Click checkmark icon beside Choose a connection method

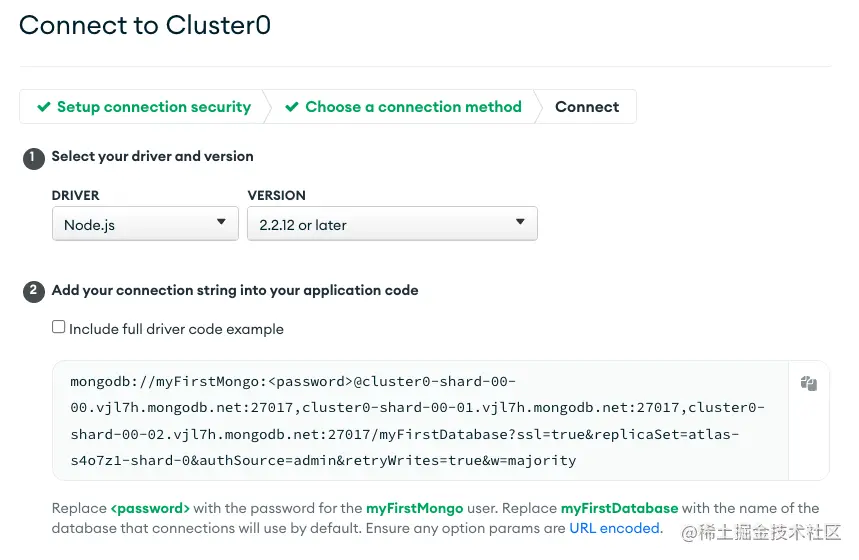click(292, 107)
